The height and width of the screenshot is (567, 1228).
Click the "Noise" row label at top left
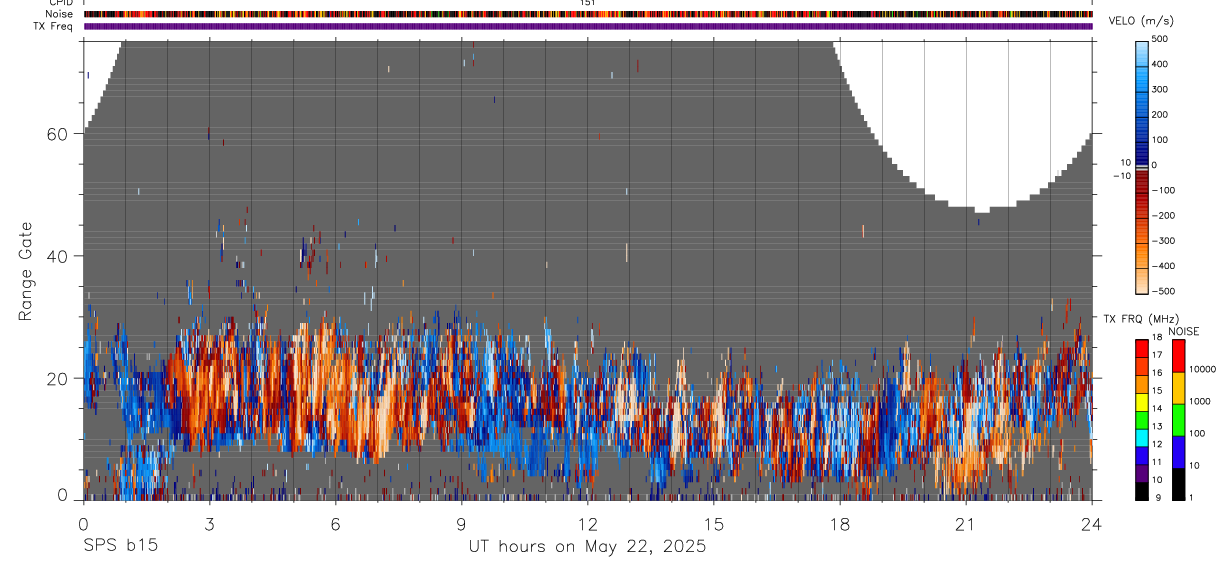point(60,14)
